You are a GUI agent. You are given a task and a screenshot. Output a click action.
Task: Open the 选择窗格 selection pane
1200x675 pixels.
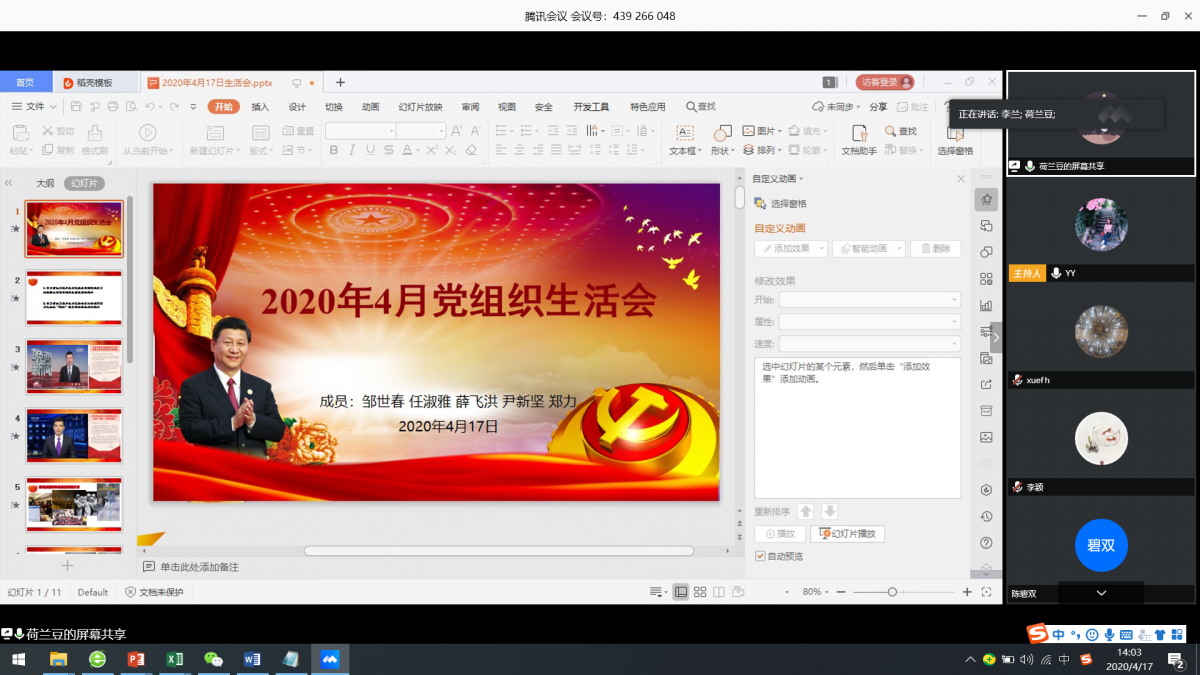[x=955, y=148]
